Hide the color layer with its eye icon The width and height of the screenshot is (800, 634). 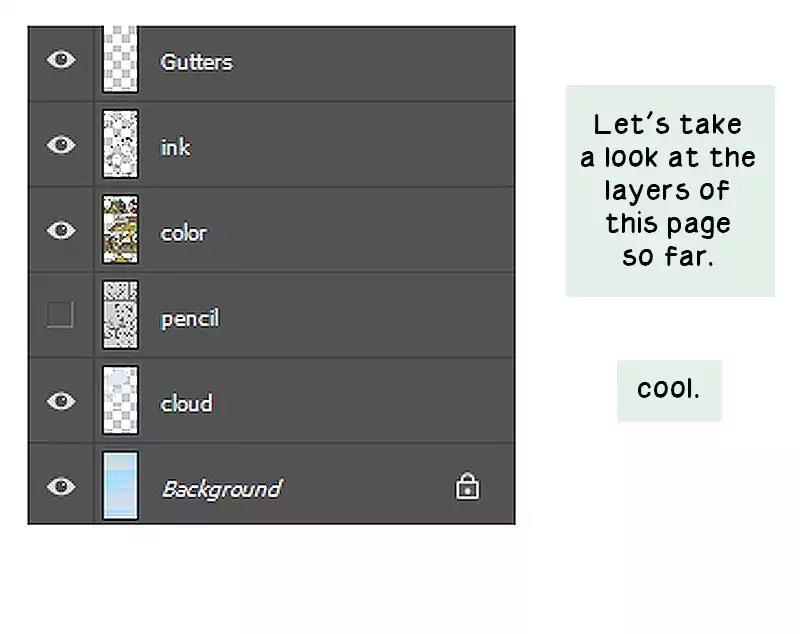click(61, 231)
